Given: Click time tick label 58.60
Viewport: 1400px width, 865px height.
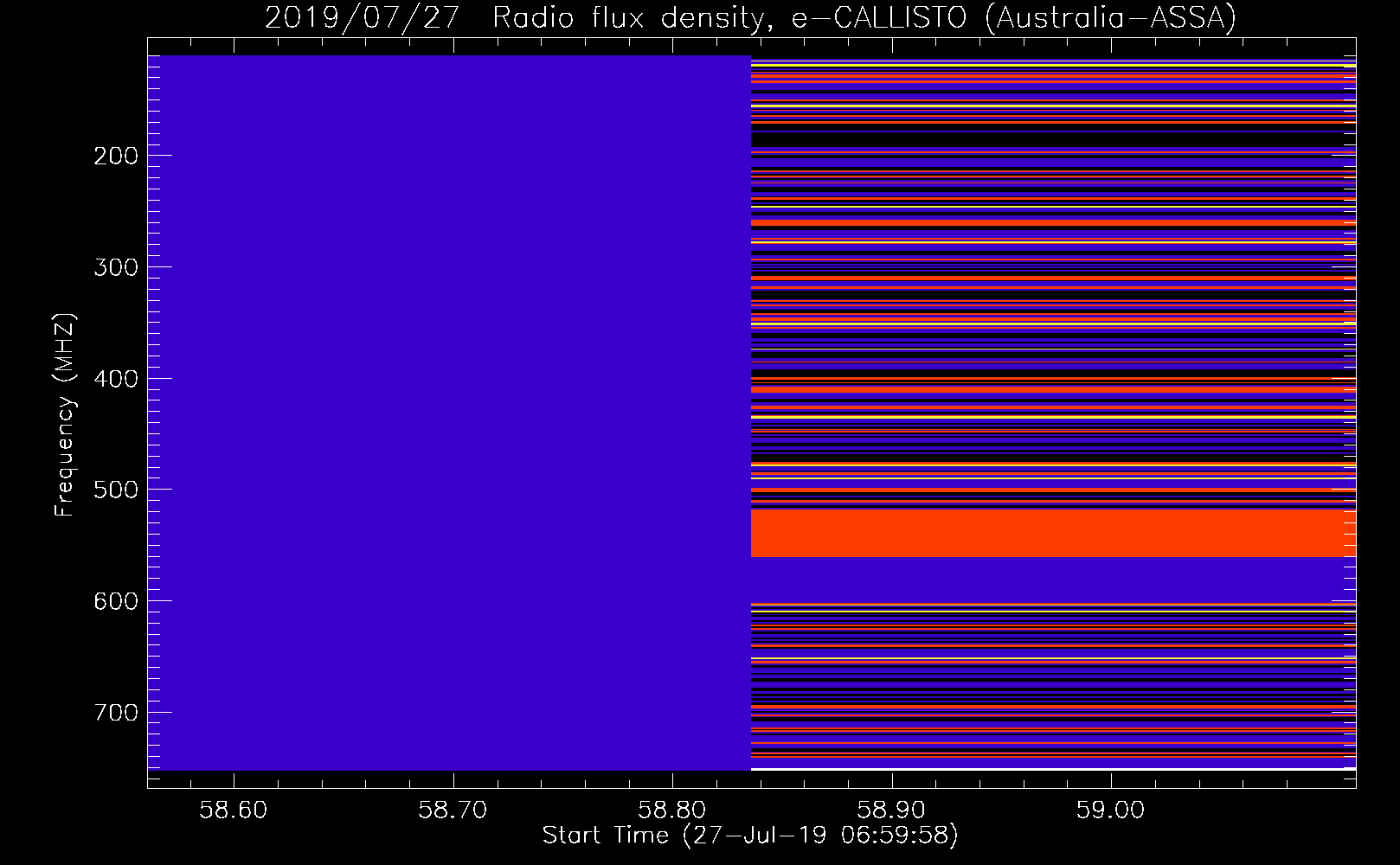Looking at the screenshot, I should tap(234, 811).
